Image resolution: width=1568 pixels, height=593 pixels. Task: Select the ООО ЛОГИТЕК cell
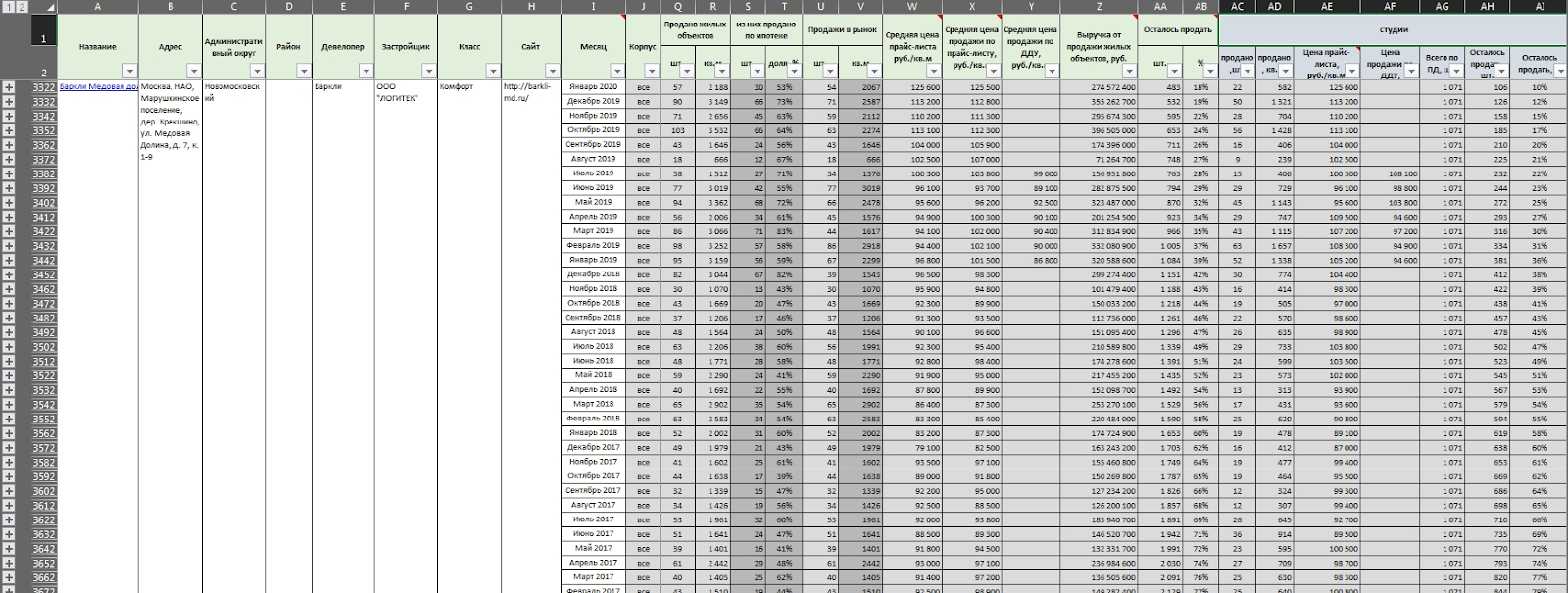[x=406, y=93]
